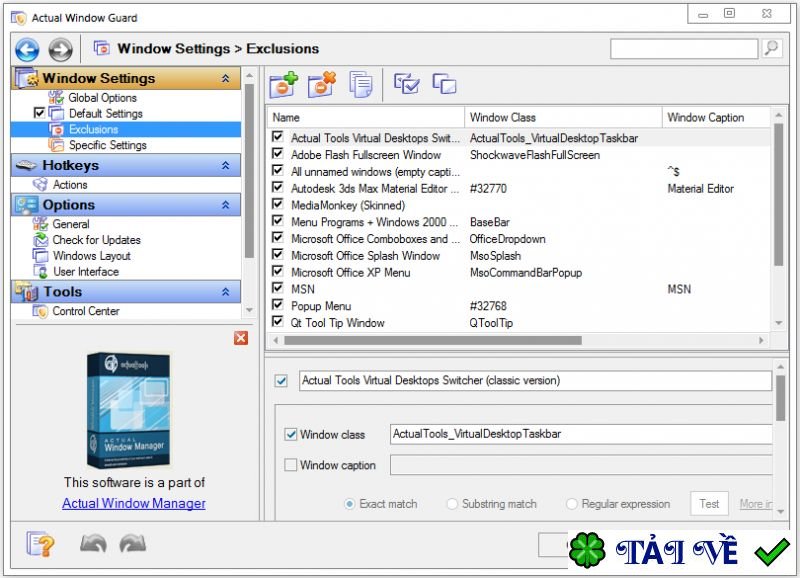This screenshot has height=578, width=800.
Task: Collapse the Hotkeys section chevron
Action: click(x=226, y=165)
